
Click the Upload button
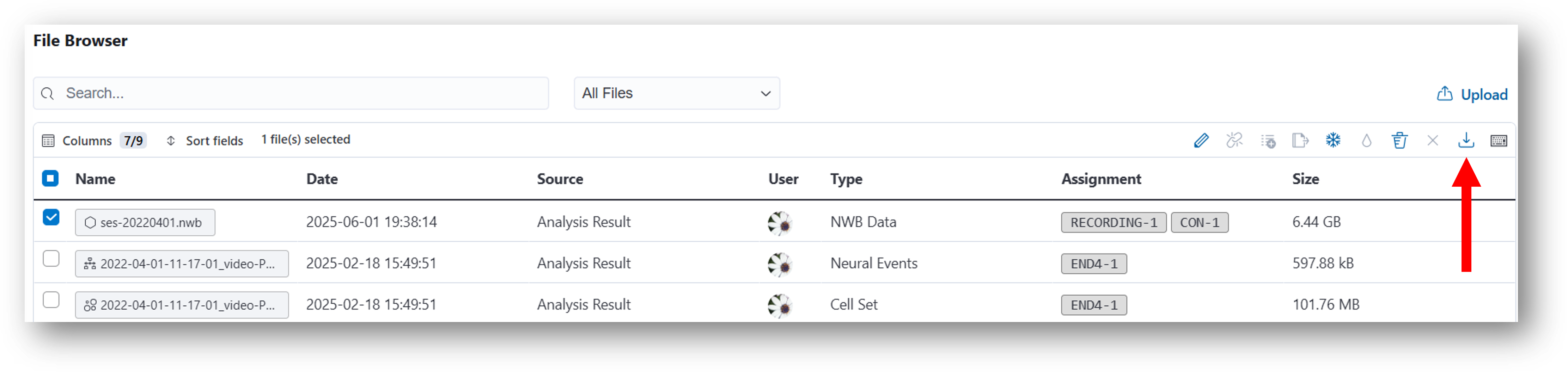tap(1472, 94)
